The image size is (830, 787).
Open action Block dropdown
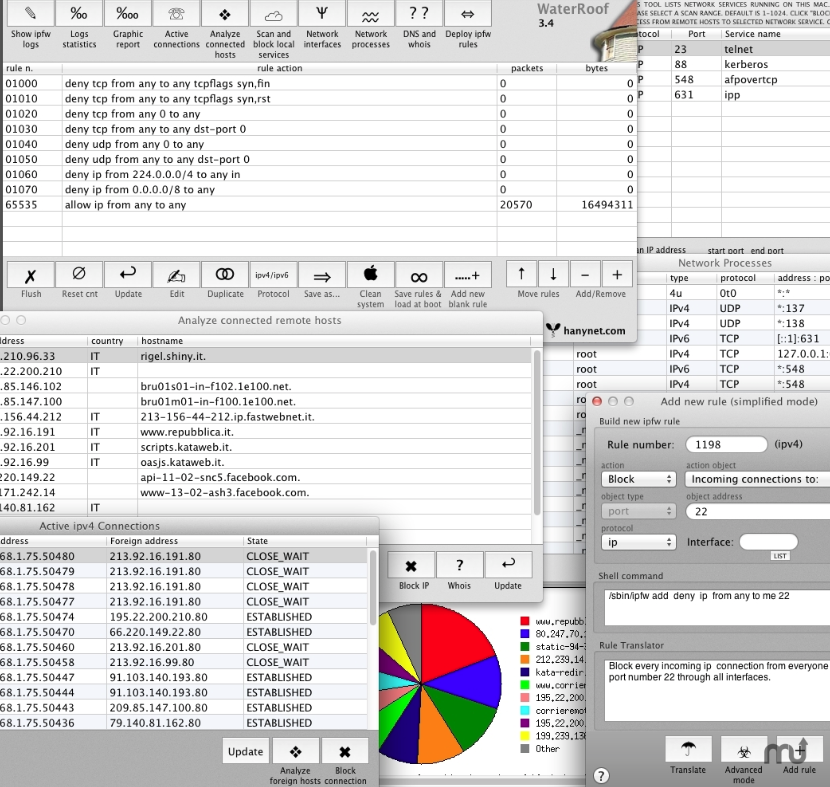(638, 479)
